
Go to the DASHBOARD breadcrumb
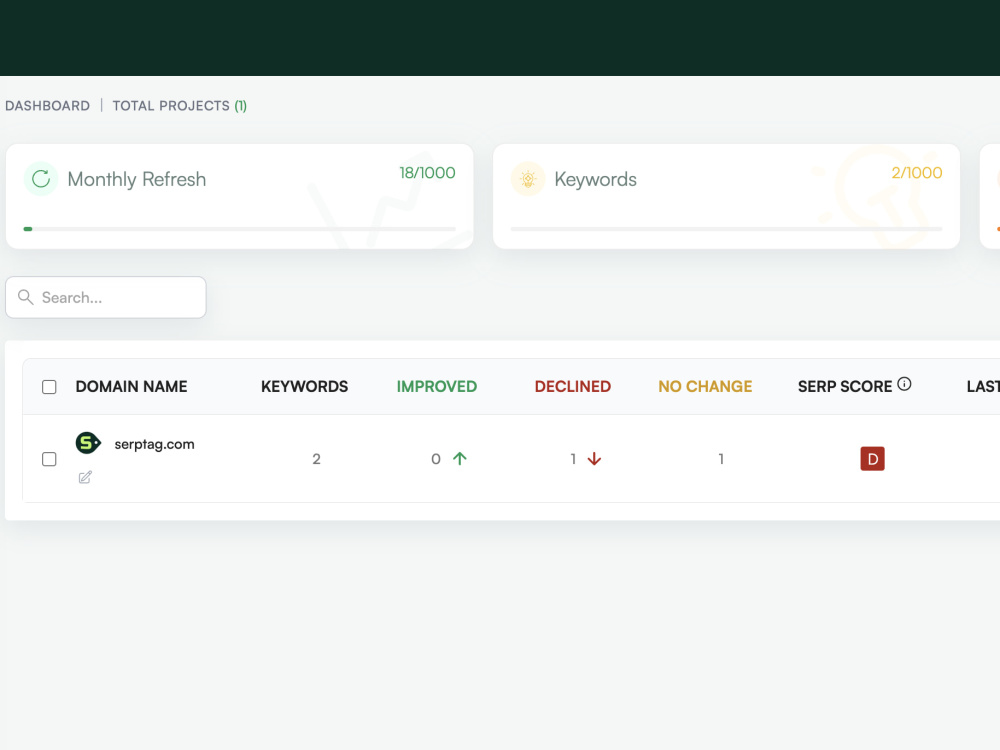click(47, 106)
